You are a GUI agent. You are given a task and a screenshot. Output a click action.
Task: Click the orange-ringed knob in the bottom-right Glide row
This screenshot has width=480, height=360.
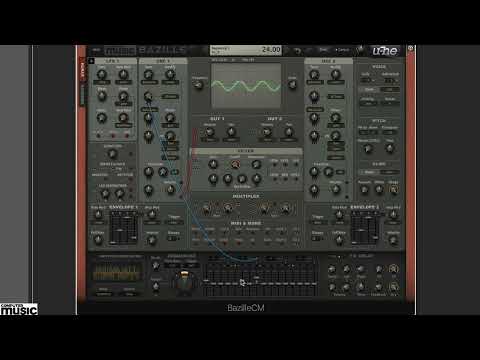click(x=393, y=189)
